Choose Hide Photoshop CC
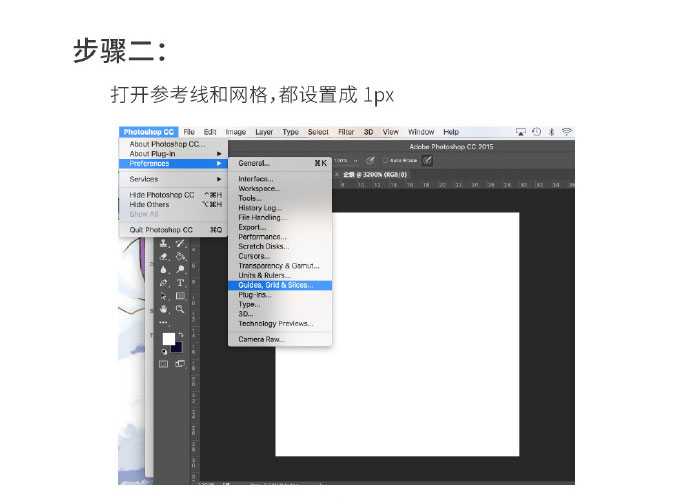The image size is (690, 504). coord(173,195)
